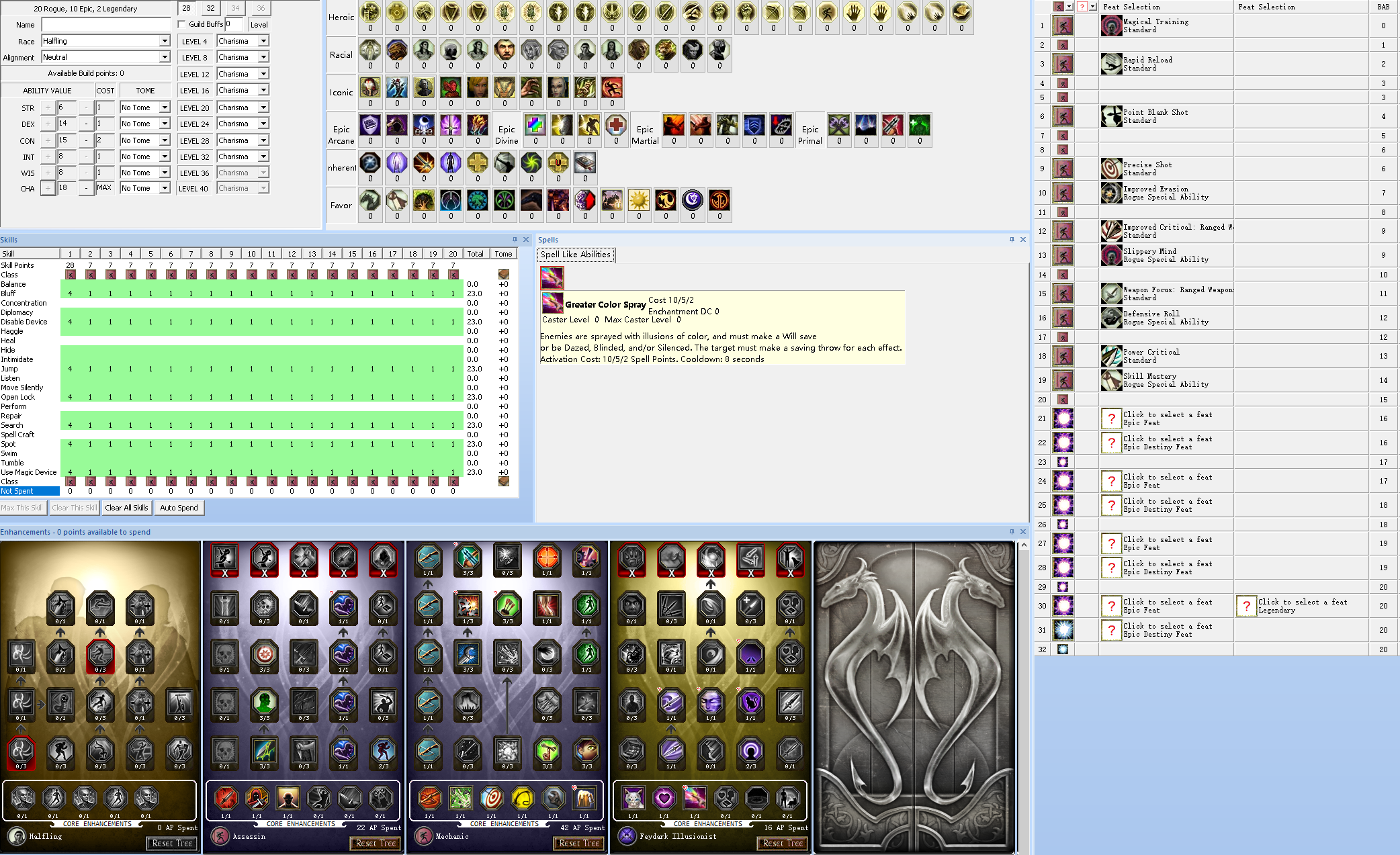Screen dimensions: 1400x855
Task: Open the Legendary feat selection slot
Action: point(1301,606)
